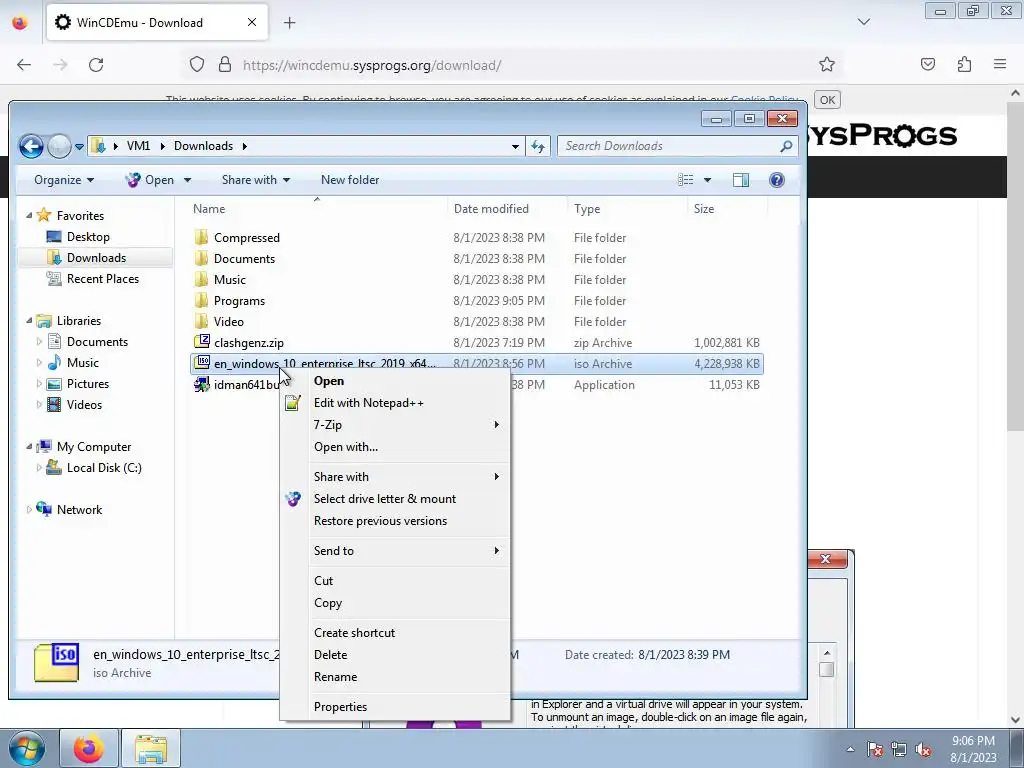This screenshot has width=1024, height=768.
Task: Click the WinCDEmu mount icon in context menu
Action: [293, 499]
